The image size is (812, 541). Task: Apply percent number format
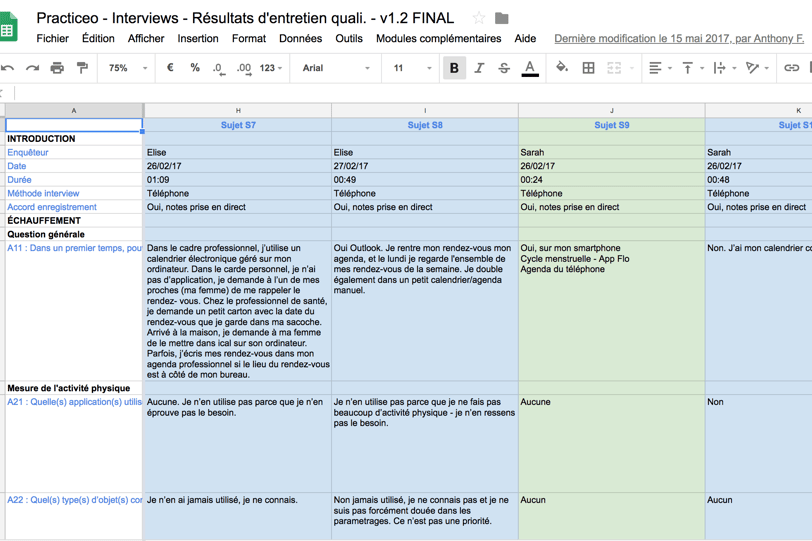(x=195, y=67)
